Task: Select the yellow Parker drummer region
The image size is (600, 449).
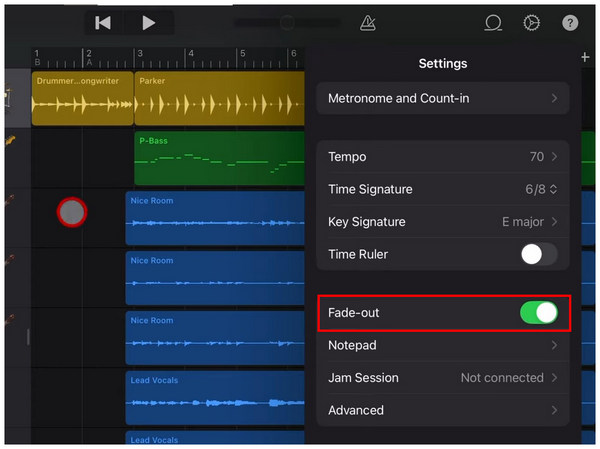Action: [x=218, y=98]
